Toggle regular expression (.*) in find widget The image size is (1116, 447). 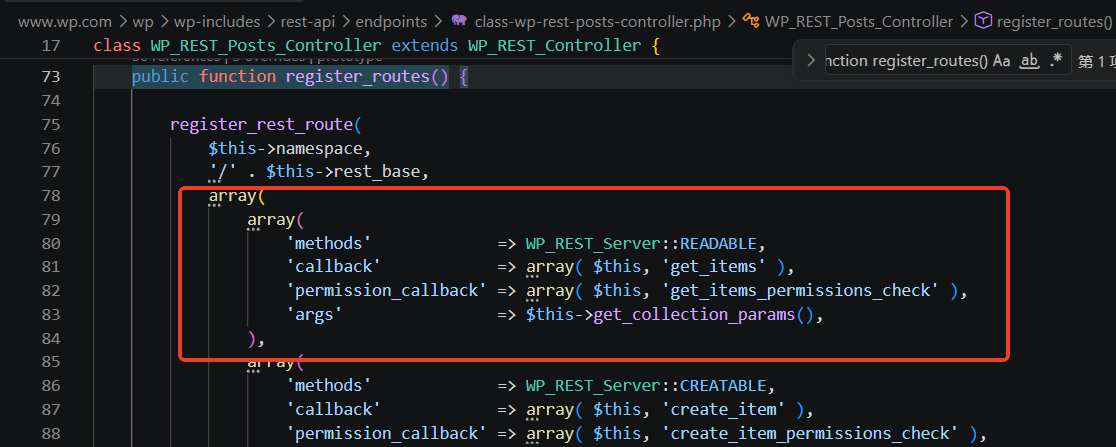click(x=1056, y=61)
